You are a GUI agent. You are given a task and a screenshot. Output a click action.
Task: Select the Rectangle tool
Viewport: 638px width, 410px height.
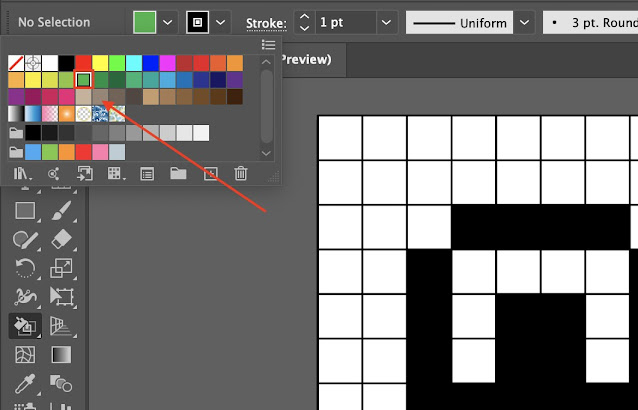25,211
